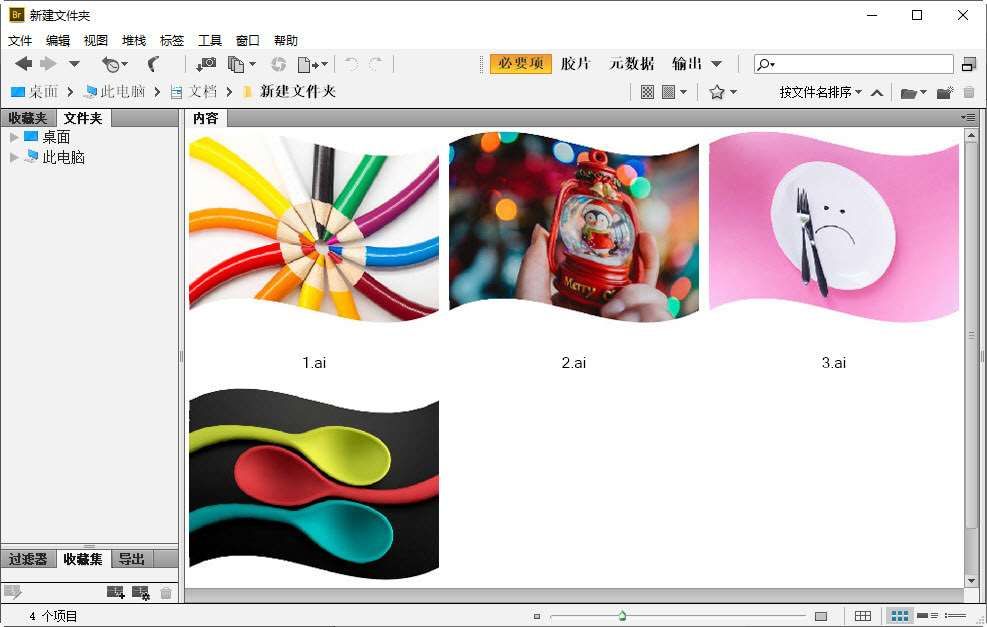
Task: Switch to 输出 workspace
Action: 687,64
